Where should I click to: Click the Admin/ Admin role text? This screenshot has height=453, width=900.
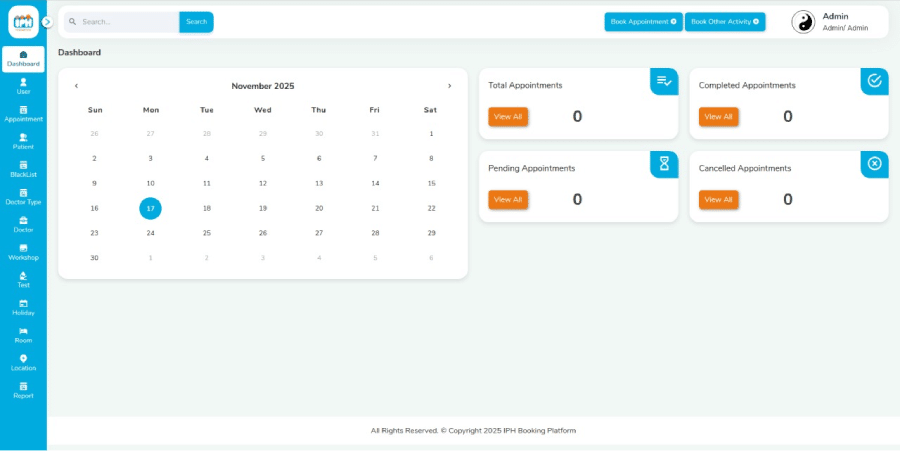[x=845, y=28]
